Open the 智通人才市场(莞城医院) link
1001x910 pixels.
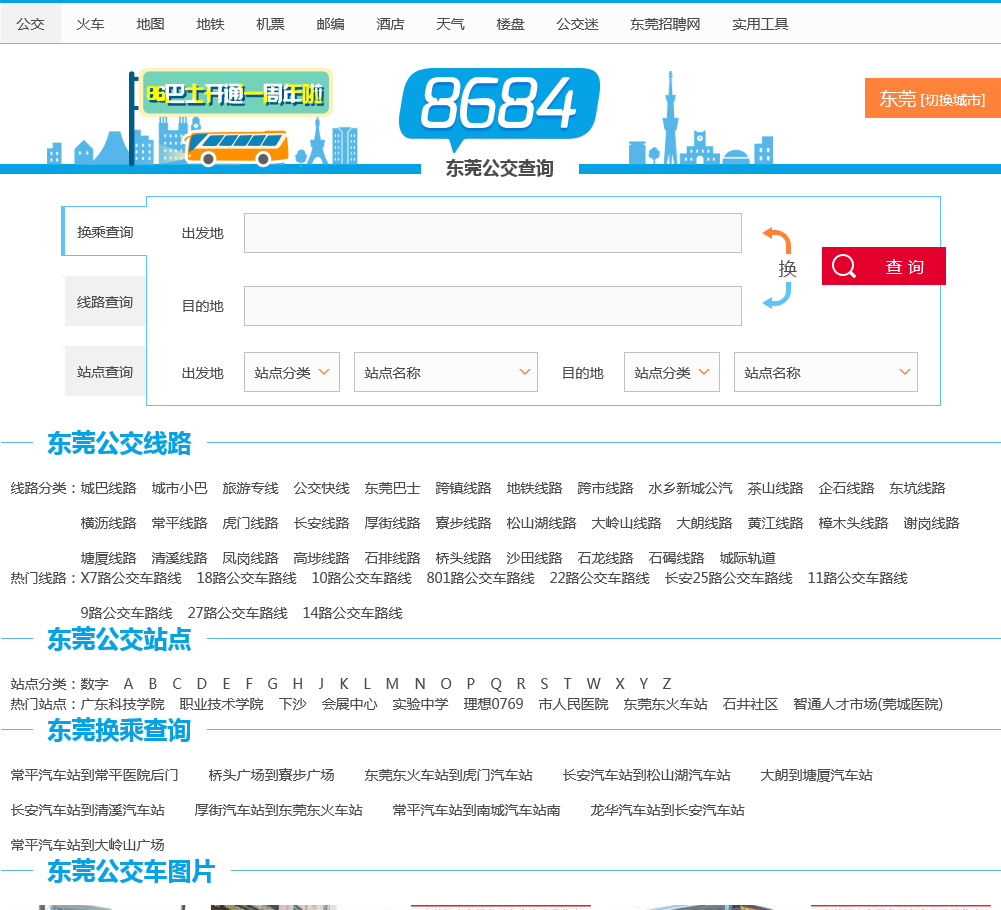pos(868,704)
